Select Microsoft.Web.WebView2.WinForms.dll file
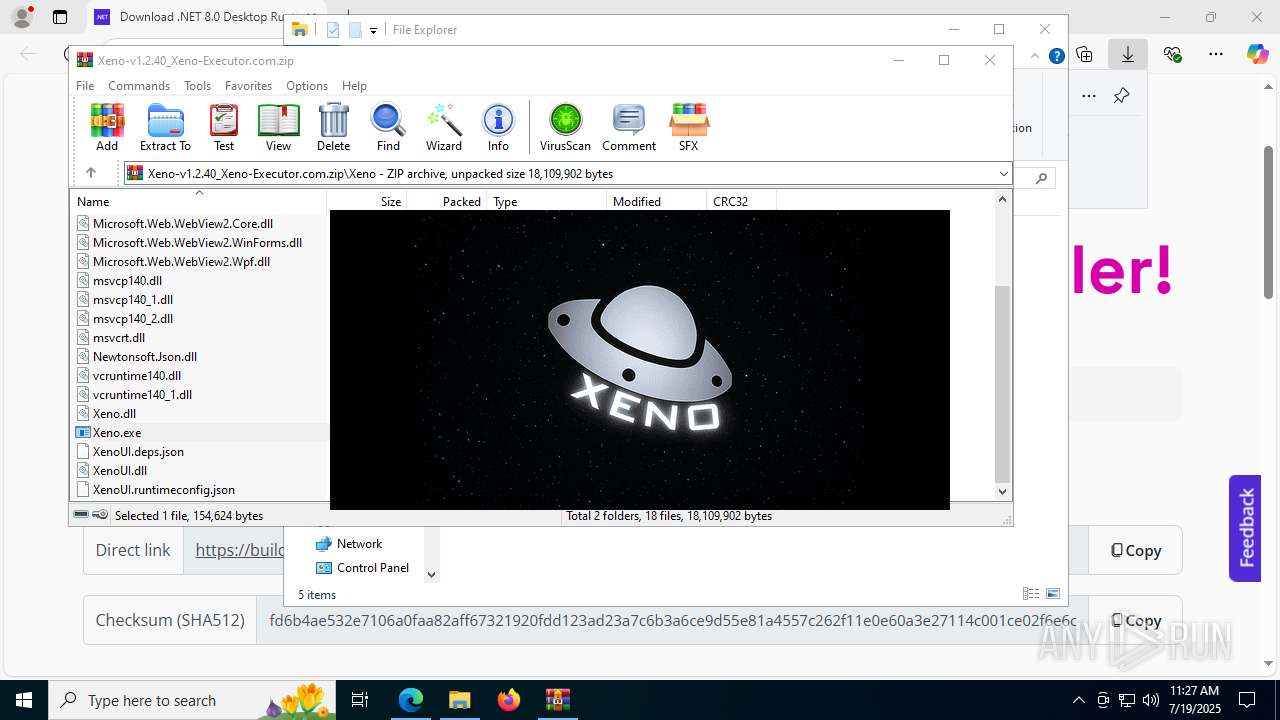This screenshot has width=1280, height=720. [197, 243]
